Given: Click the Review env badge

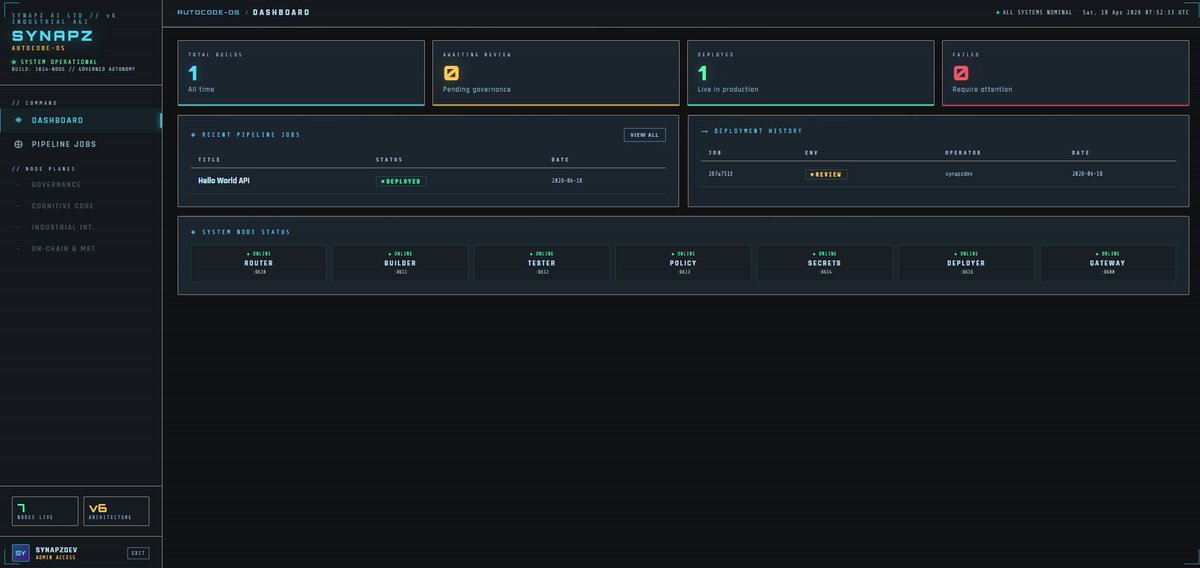Looking at the screenshot, I should tap(826, 174).
